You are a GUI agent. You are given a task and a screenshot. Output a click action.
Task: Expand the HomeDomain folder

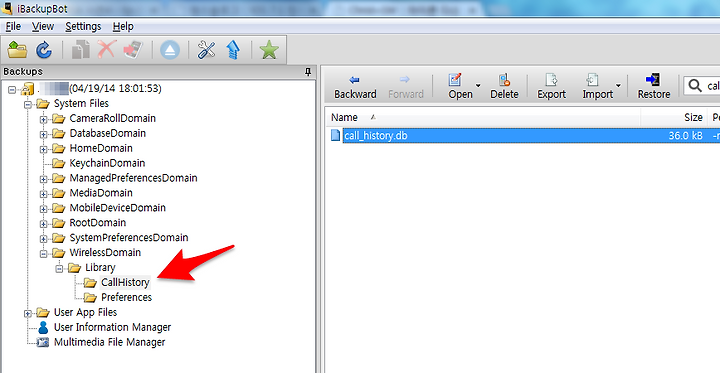(x=43, y=149)
